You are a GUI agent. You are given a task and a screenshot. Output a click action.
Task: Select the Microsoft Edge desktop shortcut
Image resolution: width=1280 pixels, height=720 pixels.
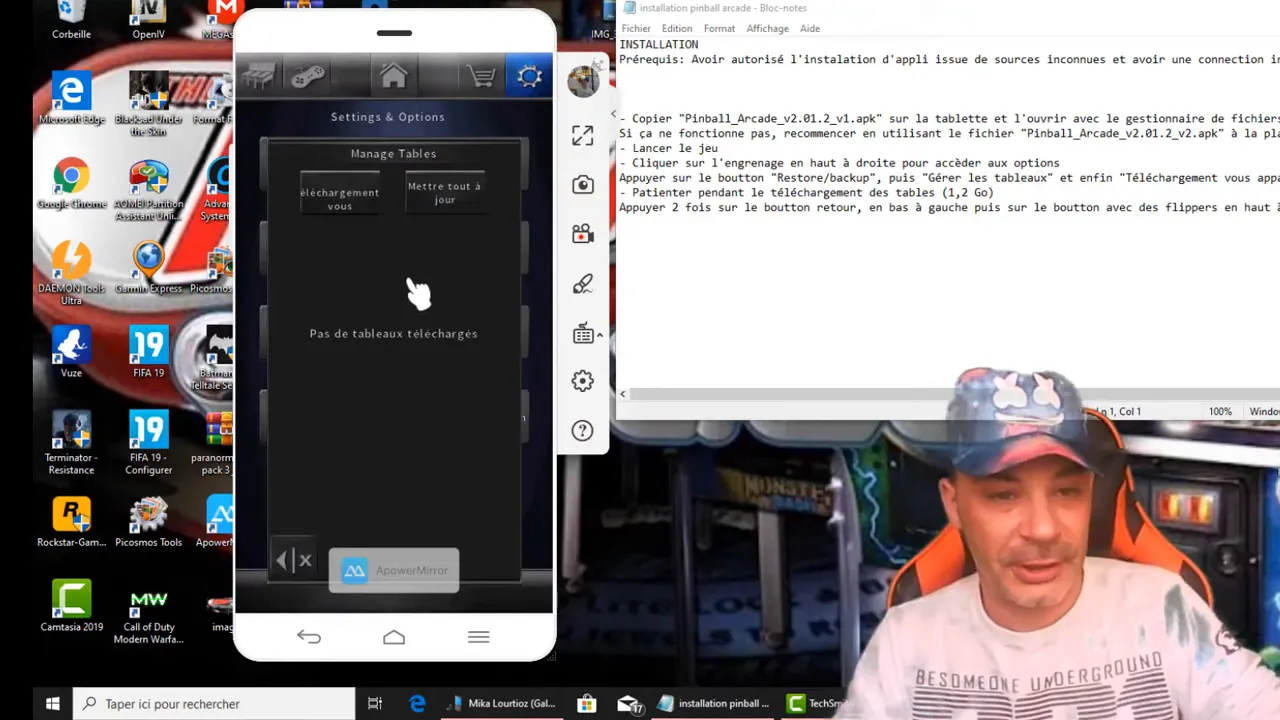click(71, 100)
